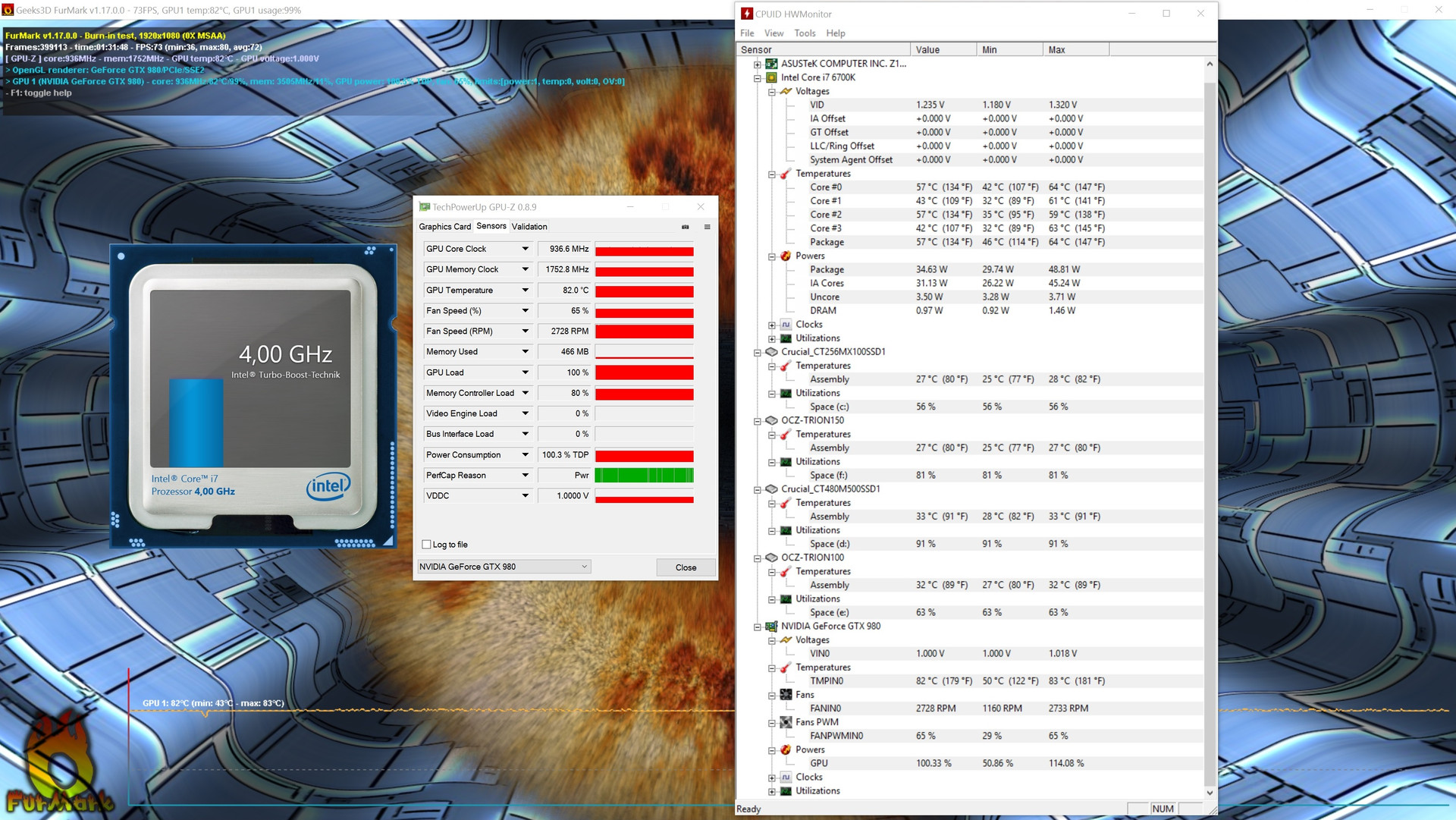Click the CPU Powers flame icon
This screenshot has height=820, width=1456.
tap(786, 256)
